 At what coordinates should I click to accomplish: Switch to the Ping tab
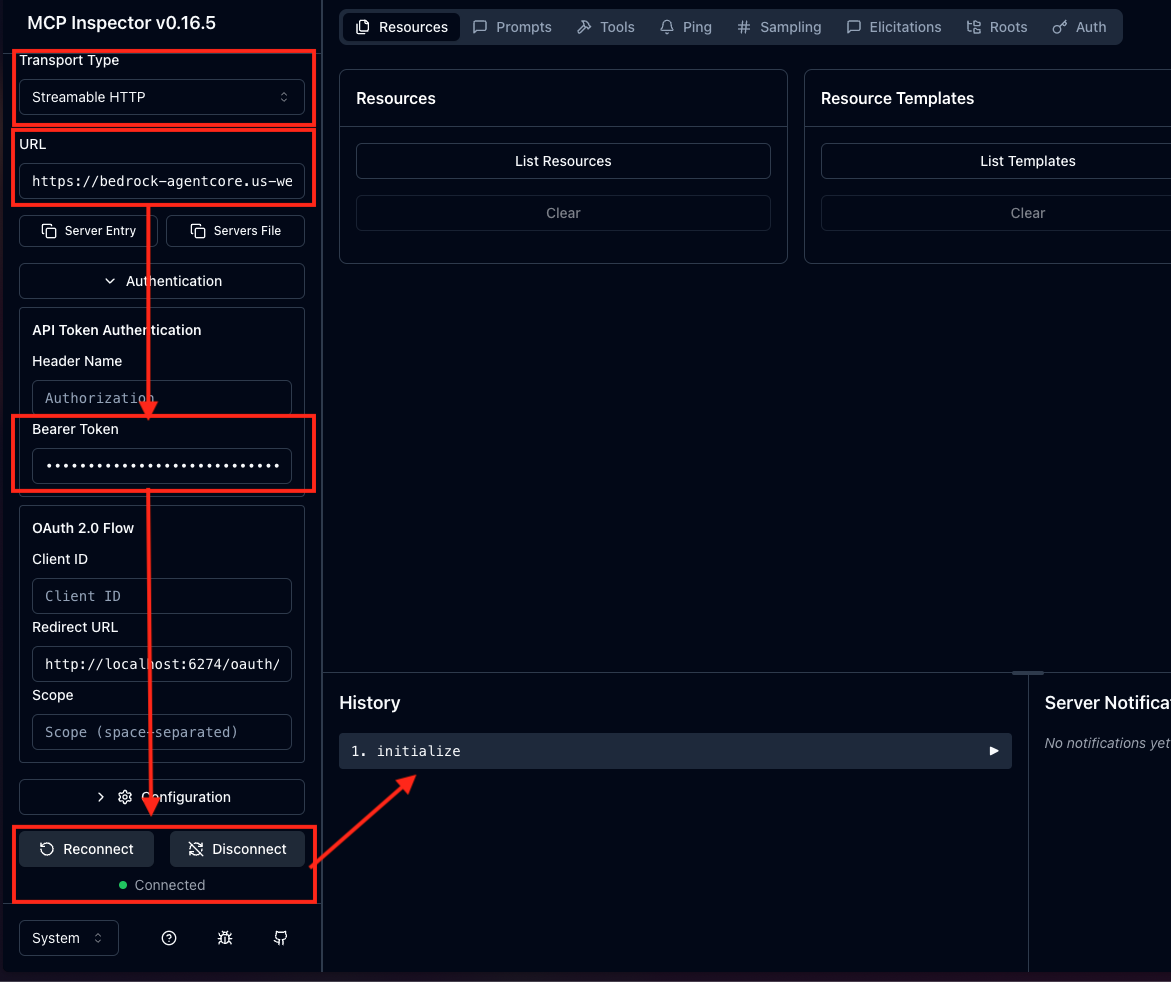click(686, 27)
